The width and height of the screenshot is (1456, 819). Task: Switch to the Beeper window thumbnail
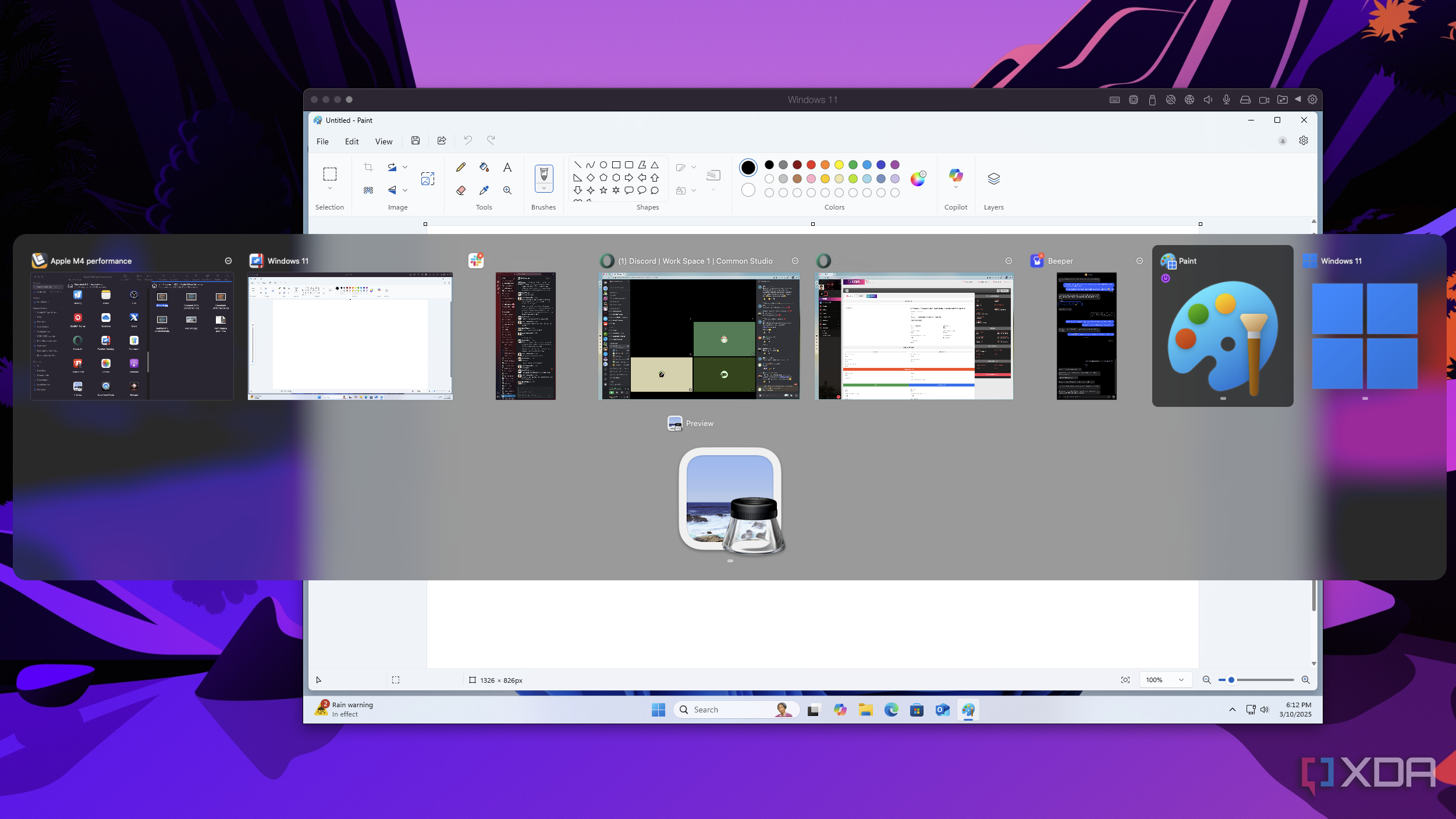click(1086, 336)
